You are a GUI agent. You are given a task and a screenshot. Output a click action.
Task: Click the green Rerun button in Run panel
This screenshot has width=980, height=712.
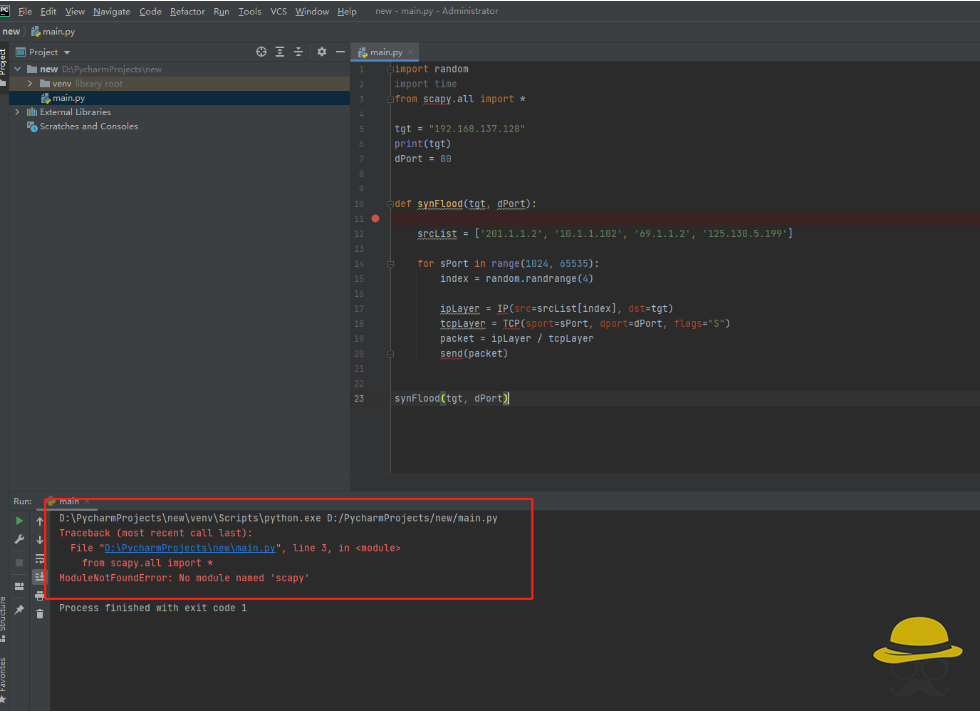click(x=19, y=520)
